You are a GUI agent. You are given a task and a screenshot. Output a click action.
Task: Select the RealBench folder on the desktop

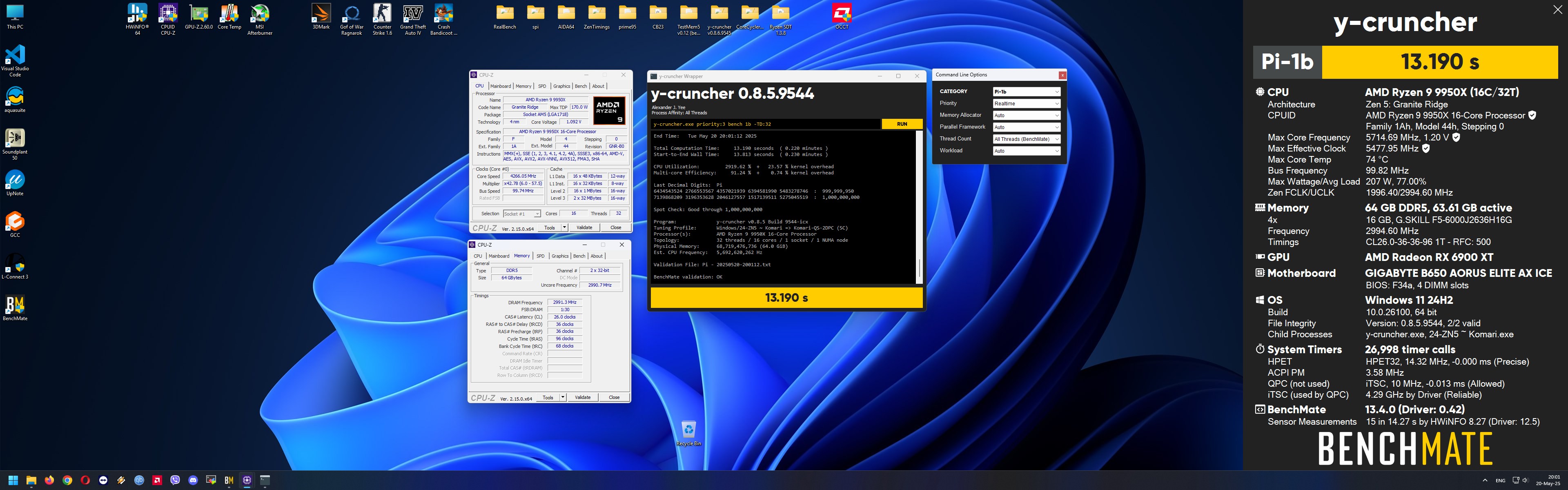pos(505,16)
